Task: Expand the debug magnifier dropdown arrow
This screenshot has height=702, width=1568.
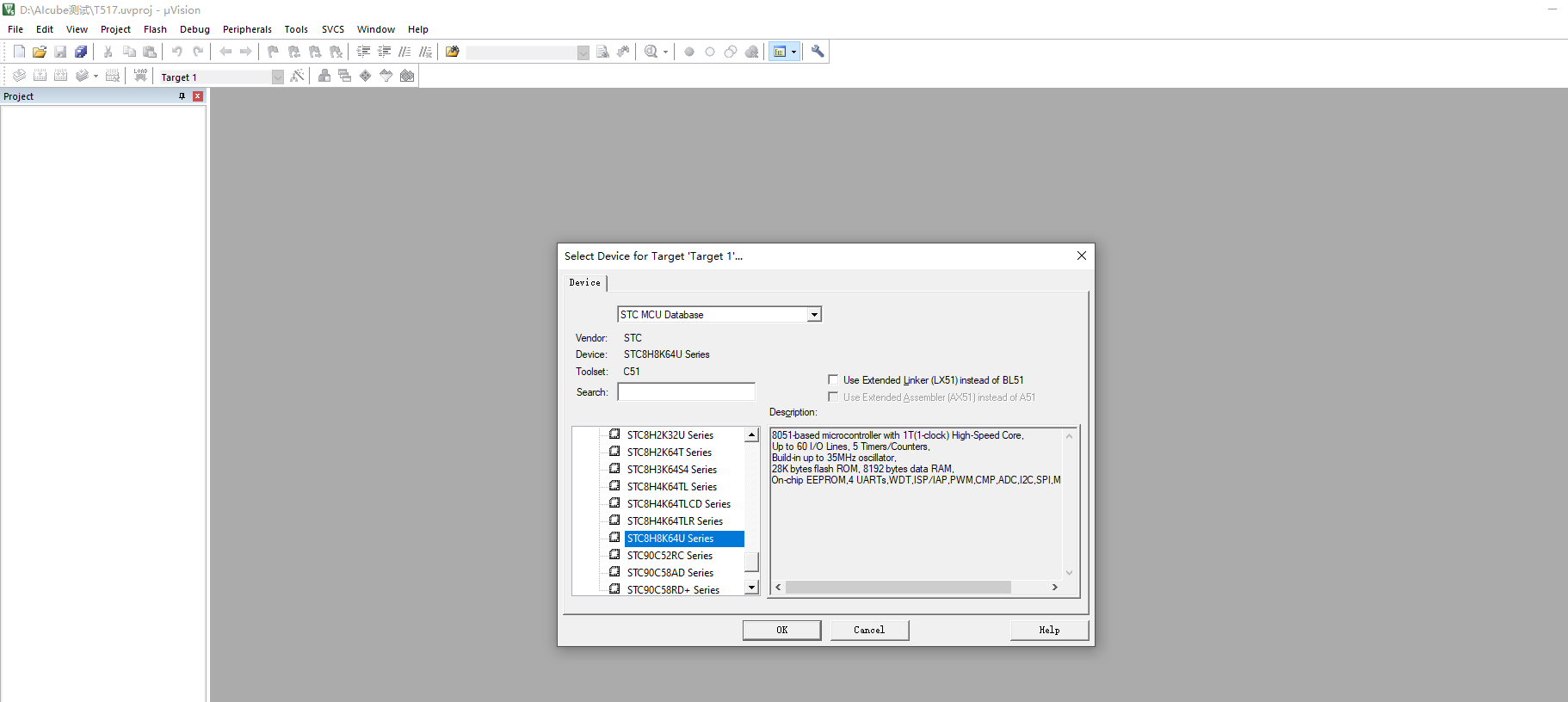Action: pyautogui.click(x=665, y=52)
